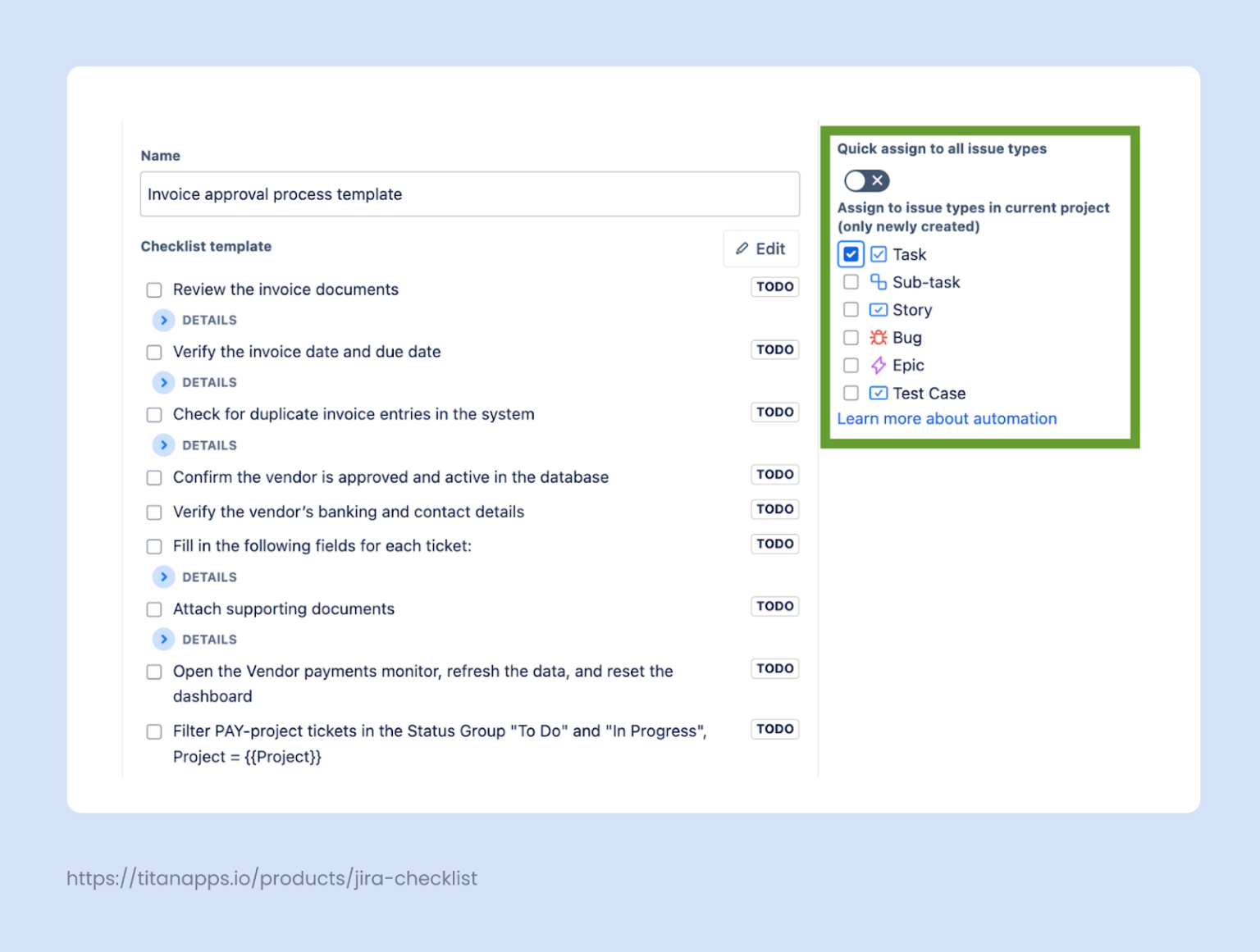Click the template Name input field
Viewport: 1260px width, 952px height.
point(470,194)
